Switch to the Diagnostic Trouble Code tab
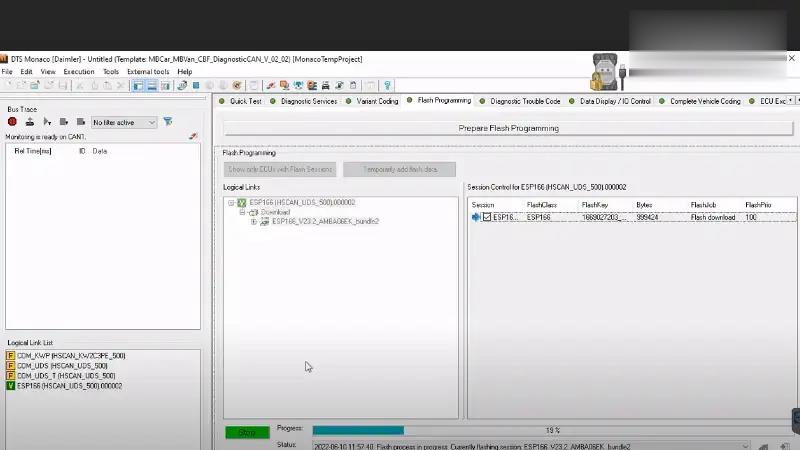 click(x=520, y=101)
